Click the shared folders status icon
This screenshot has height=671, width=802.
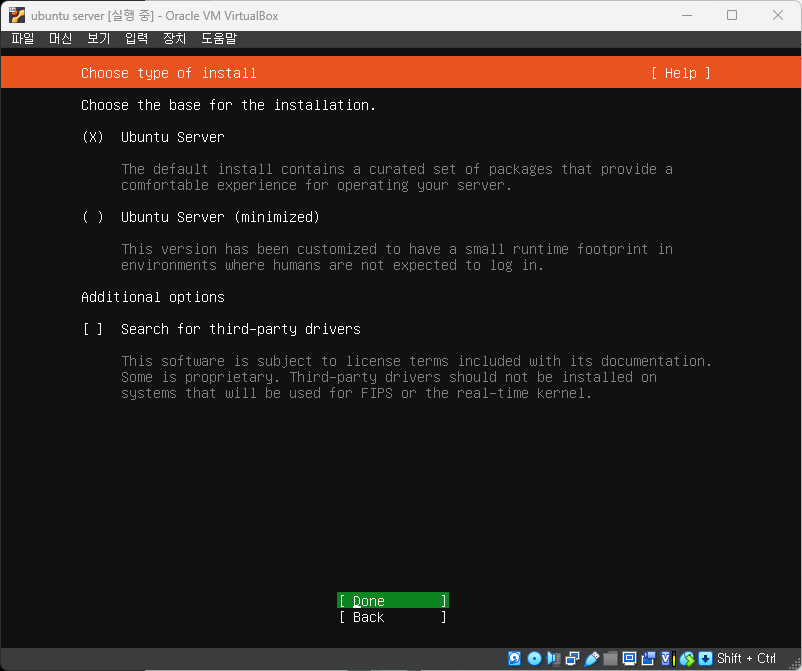click(x=611, y=659)
